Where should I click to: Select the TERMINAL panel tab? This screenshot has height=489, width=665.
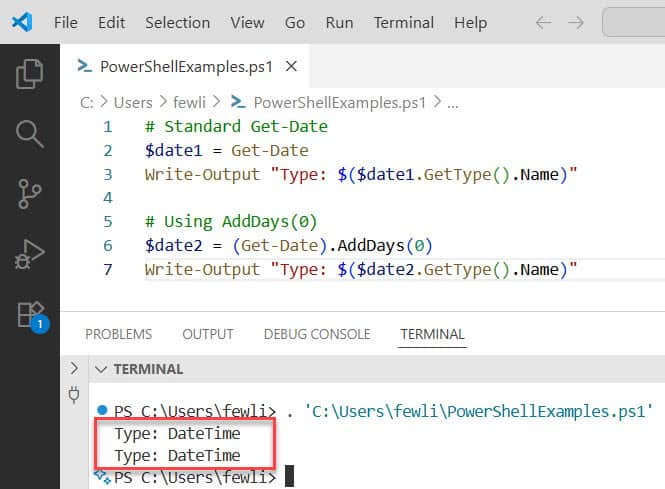[x=432, y=334]
